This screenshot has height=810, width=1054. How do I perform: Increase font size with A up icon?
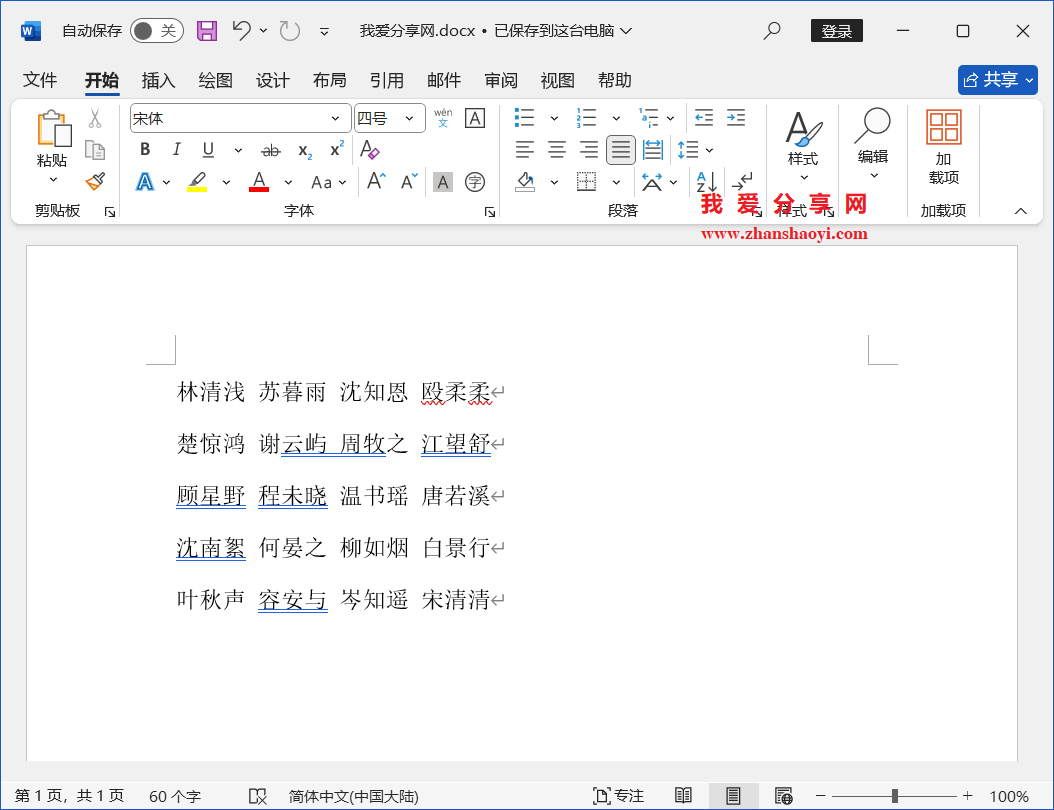point(376,181)
